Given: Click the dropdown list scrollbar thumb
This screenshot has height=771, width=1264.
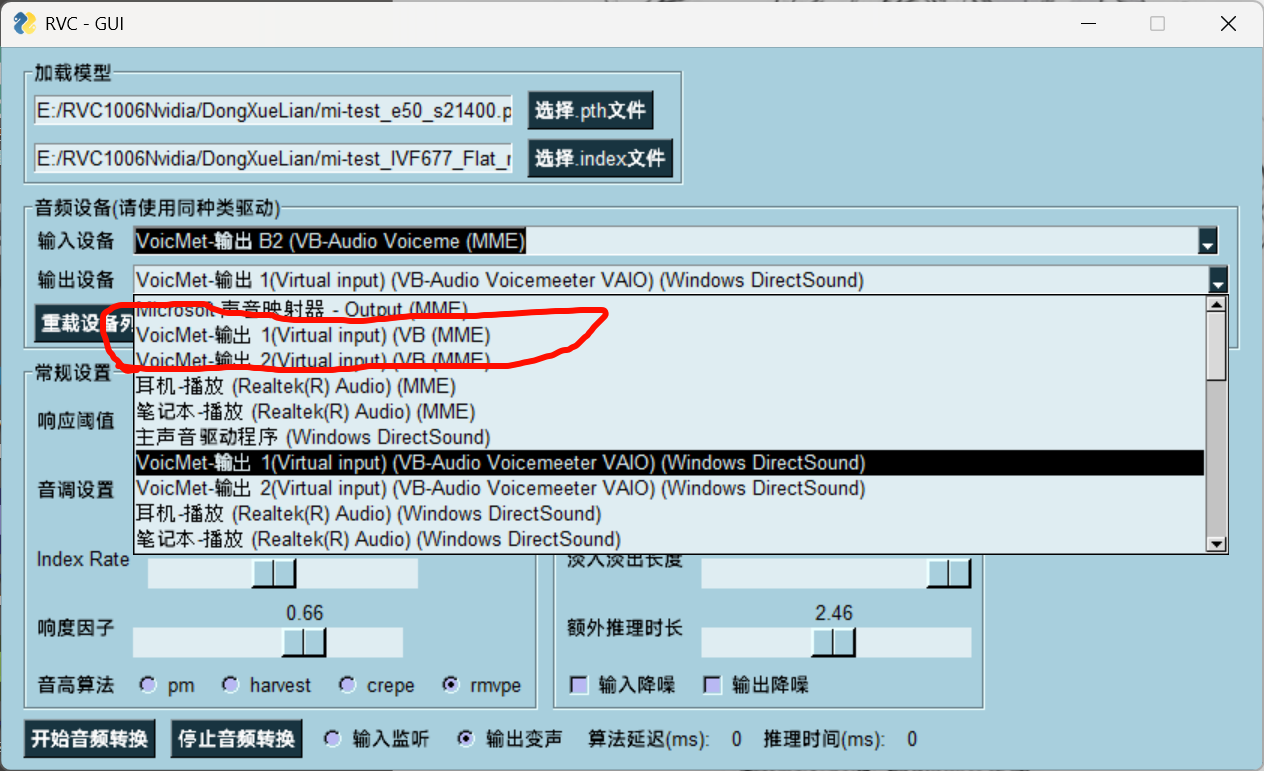Looking at the screenshot, I should (1216, 346).
